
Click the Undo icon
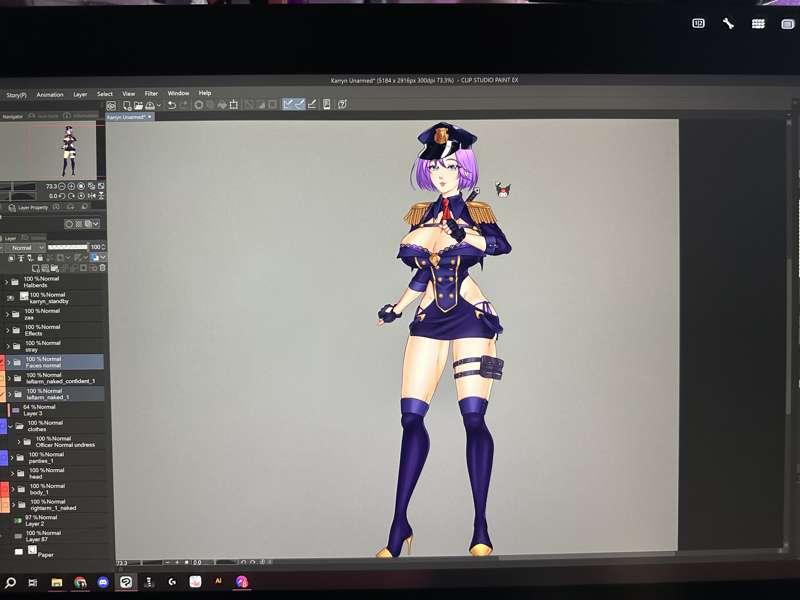click(x=172, y=105)
